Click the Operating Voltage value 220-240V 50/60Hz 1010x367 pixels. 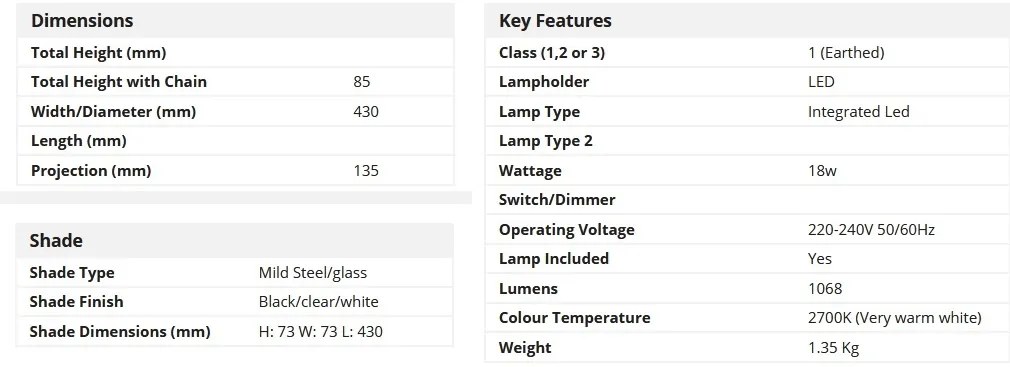click(x=871, y=230)
